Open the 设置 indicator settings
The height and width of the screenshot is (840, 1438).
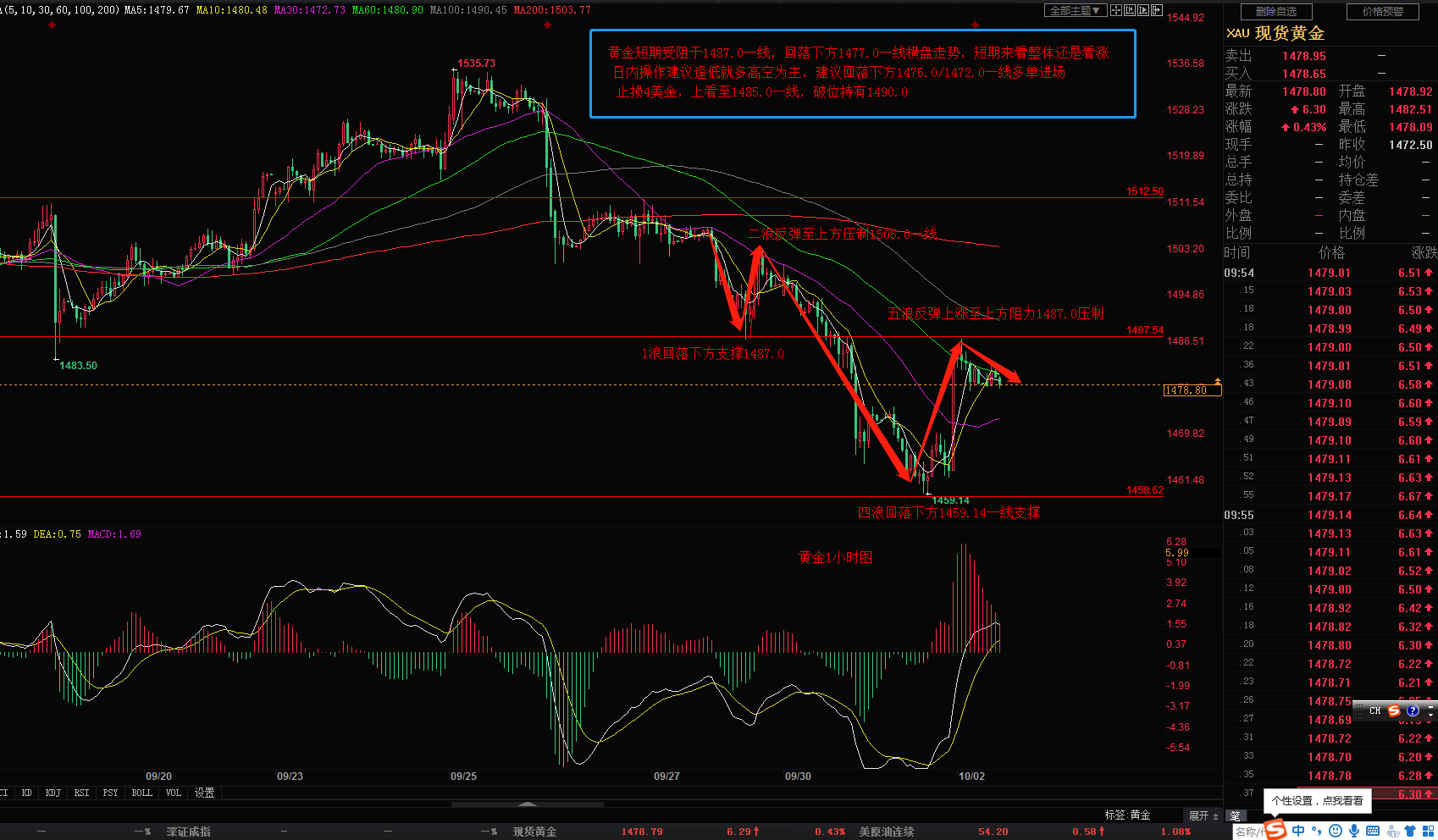pyautogui.click(x=205, y=793)
